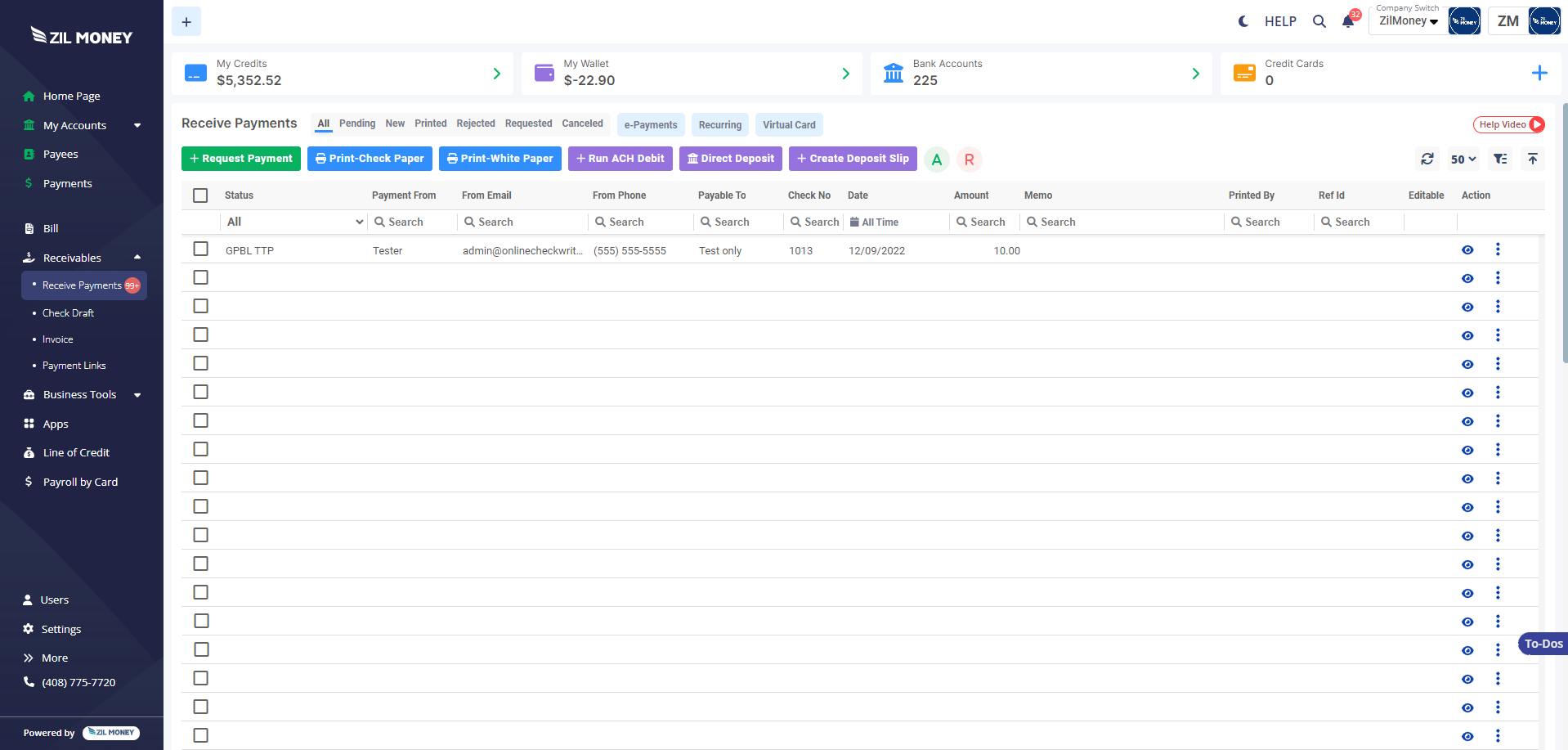View the GPBL TTP payment eye icon

point(1467,250)
